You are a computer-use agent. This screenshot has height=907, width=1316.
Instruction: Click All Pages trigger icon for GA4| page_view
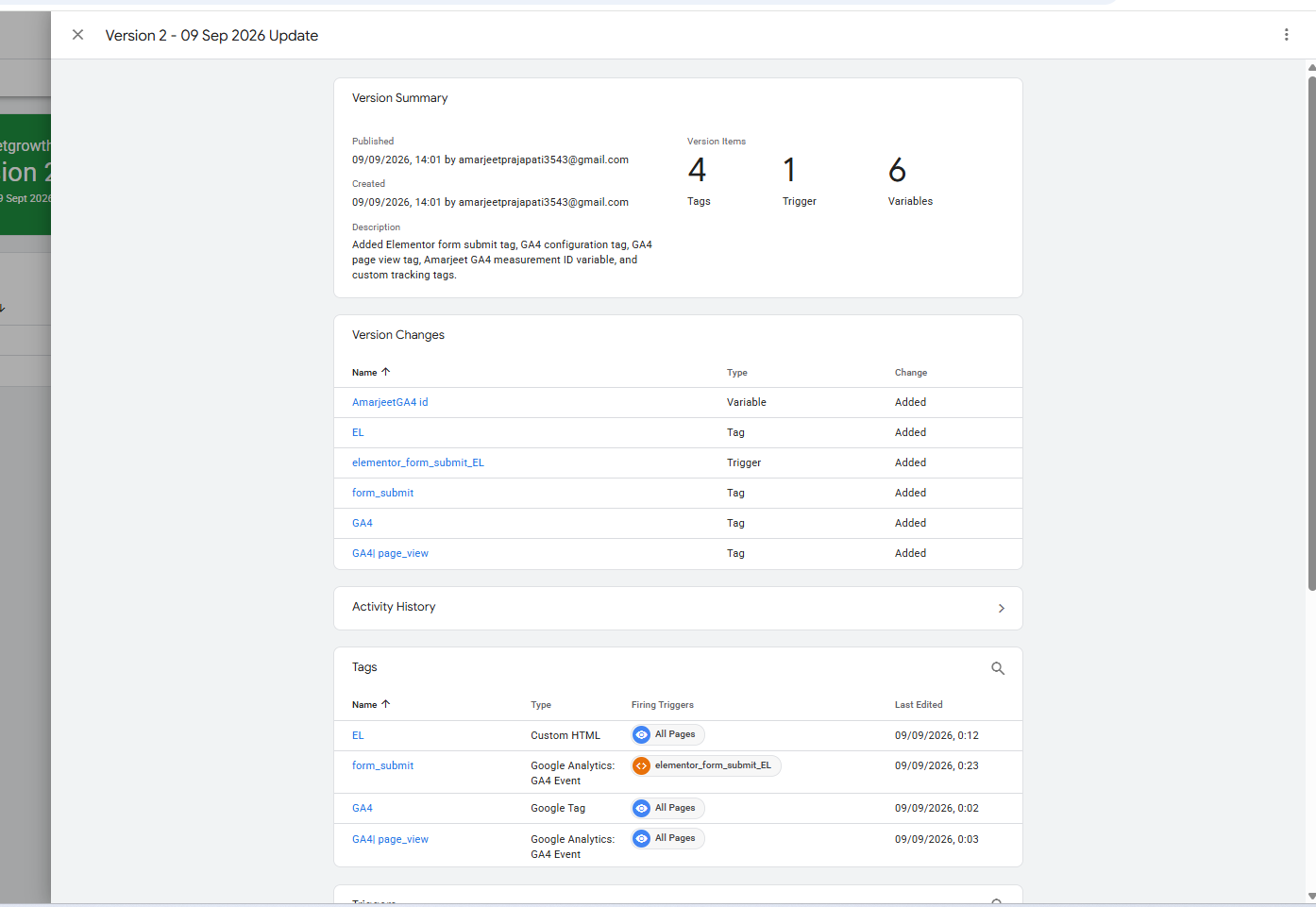coord(642,838)
